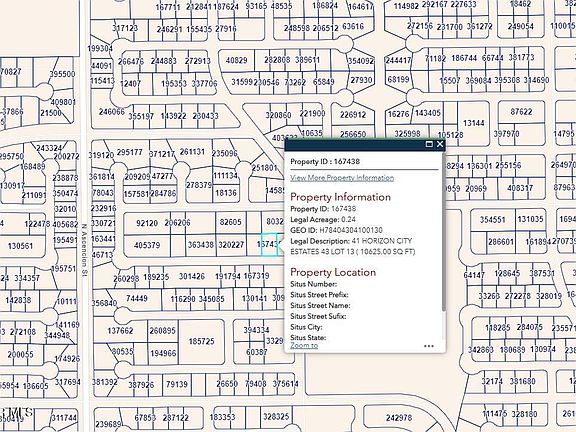Viewport: 576px width, 432px height.
Task: Select parcel 226912 on the map
Action: (353, 115)
